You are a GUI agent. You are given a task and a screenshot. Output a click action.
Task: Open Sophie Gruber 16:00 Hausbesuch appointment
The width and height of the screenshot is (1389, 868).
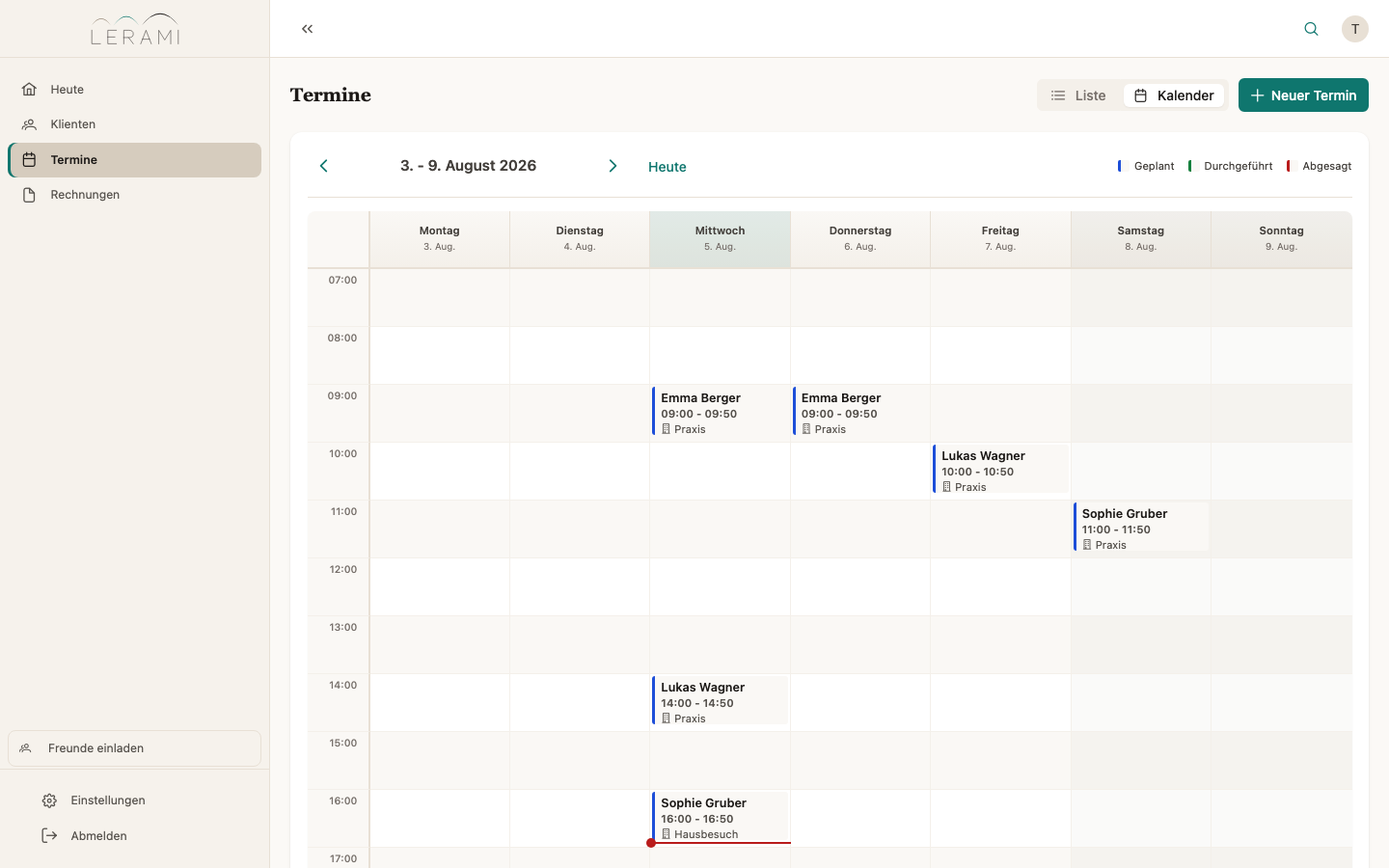[721, 817]
